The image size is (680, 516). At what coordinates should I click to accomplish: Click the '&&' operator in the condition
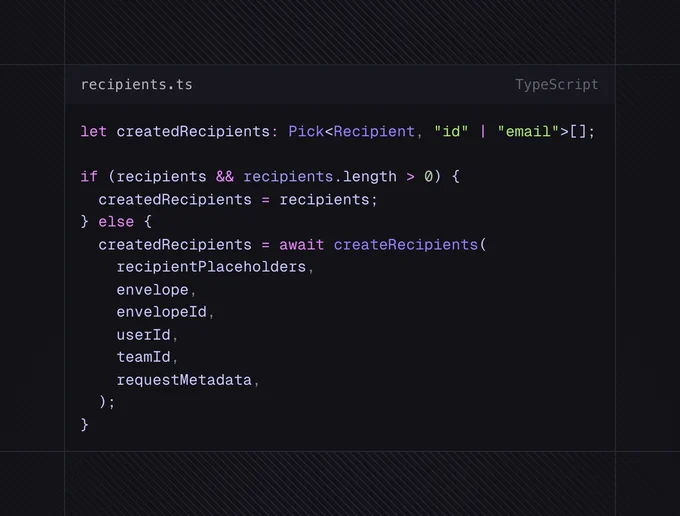click(x=225, y=177)
